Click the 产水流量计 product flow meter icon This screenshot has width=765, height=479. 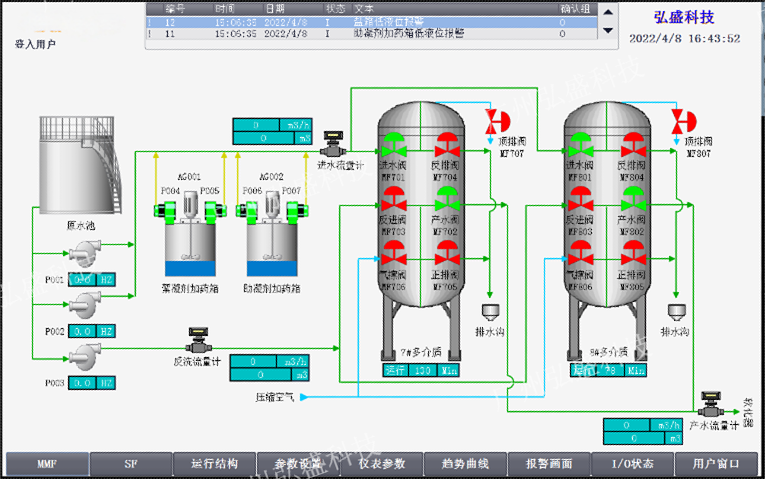coord(710,404)
